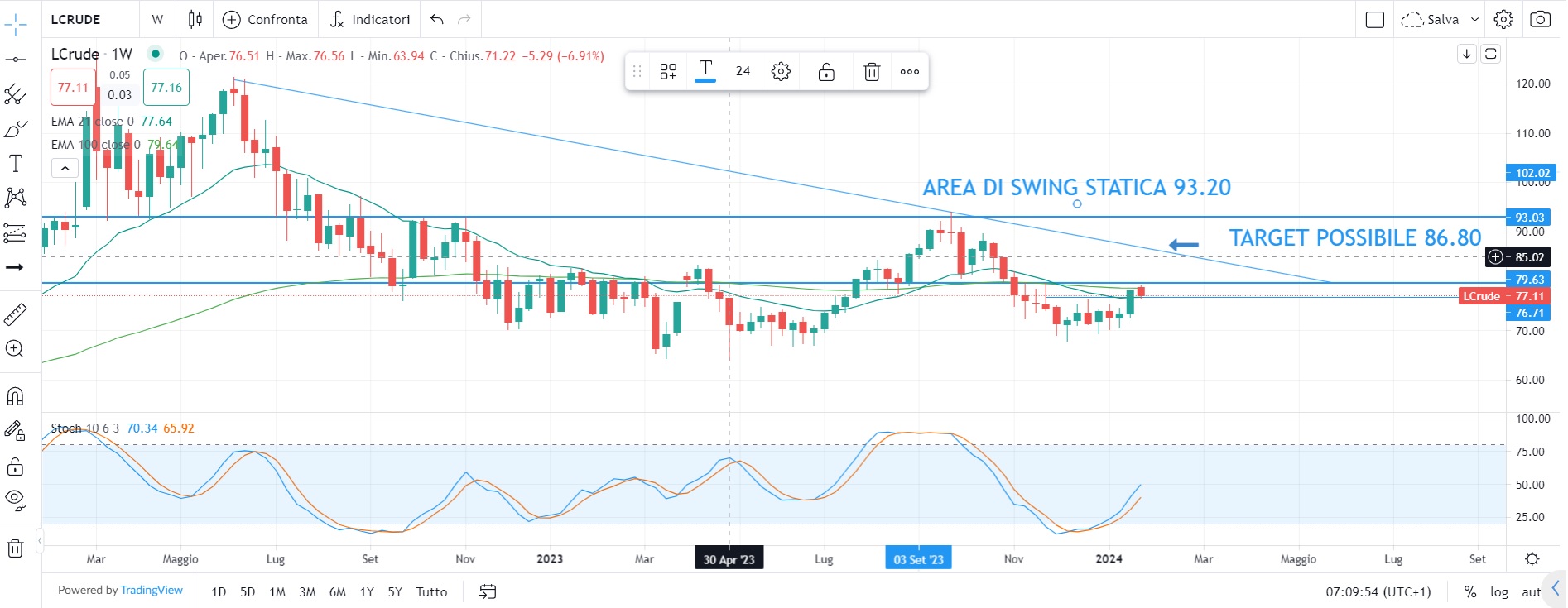Open the TradingView link

152,590
